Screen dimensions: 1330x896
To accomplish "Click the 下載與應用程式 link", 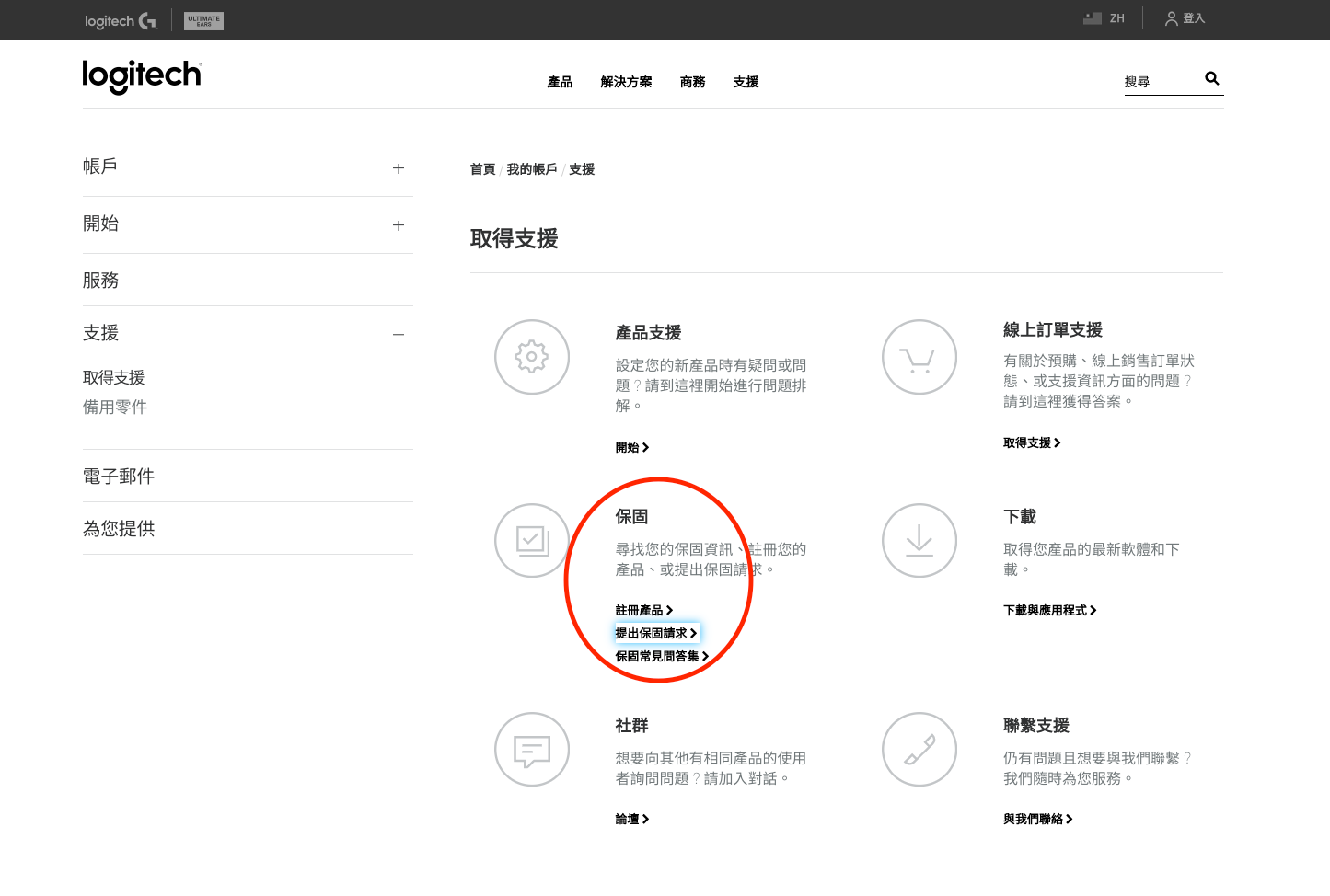I will click(1050, 611).
